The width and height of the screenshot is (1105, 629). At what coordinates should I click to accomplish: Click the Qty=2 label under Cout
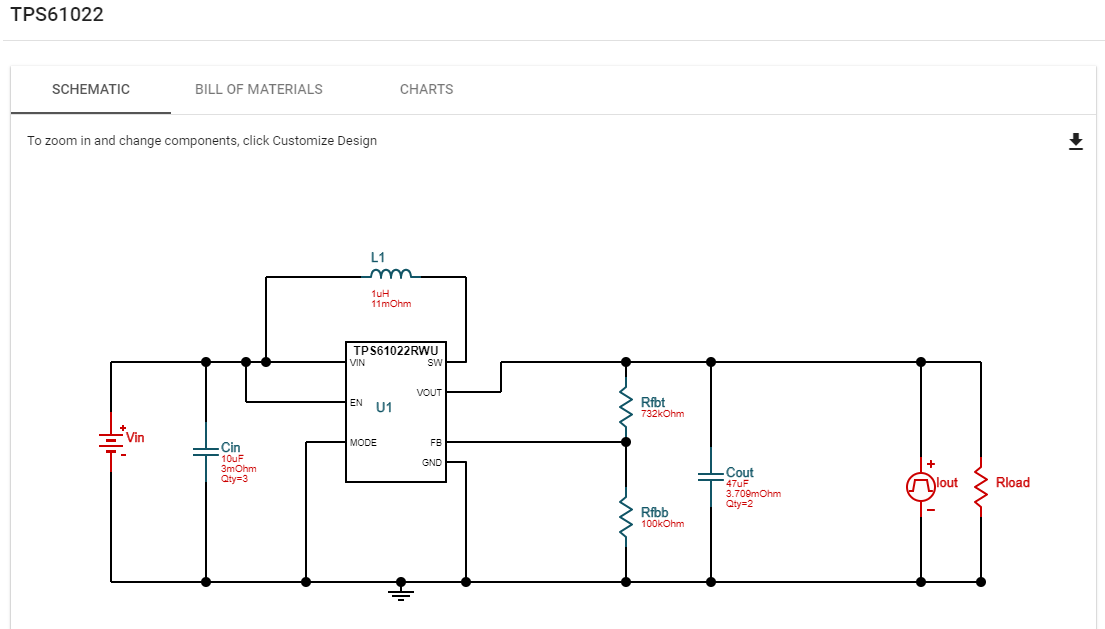(739, 504)
